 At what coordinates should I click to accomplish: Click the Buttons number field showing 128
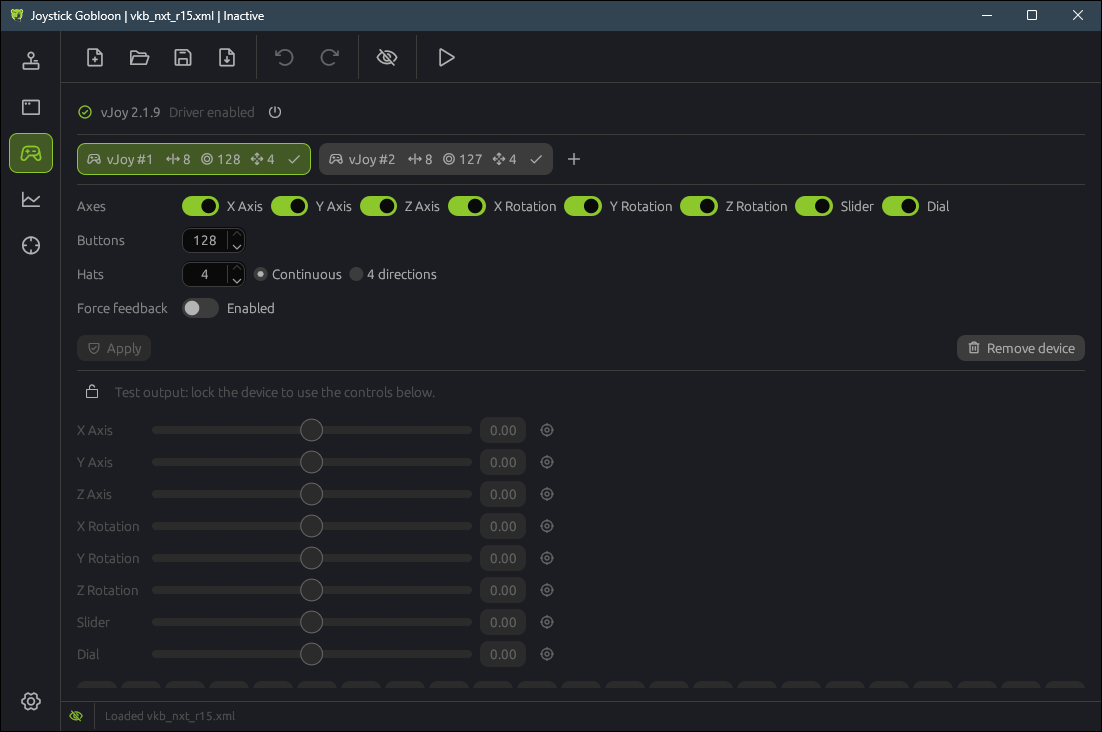[x=205, y=240]
